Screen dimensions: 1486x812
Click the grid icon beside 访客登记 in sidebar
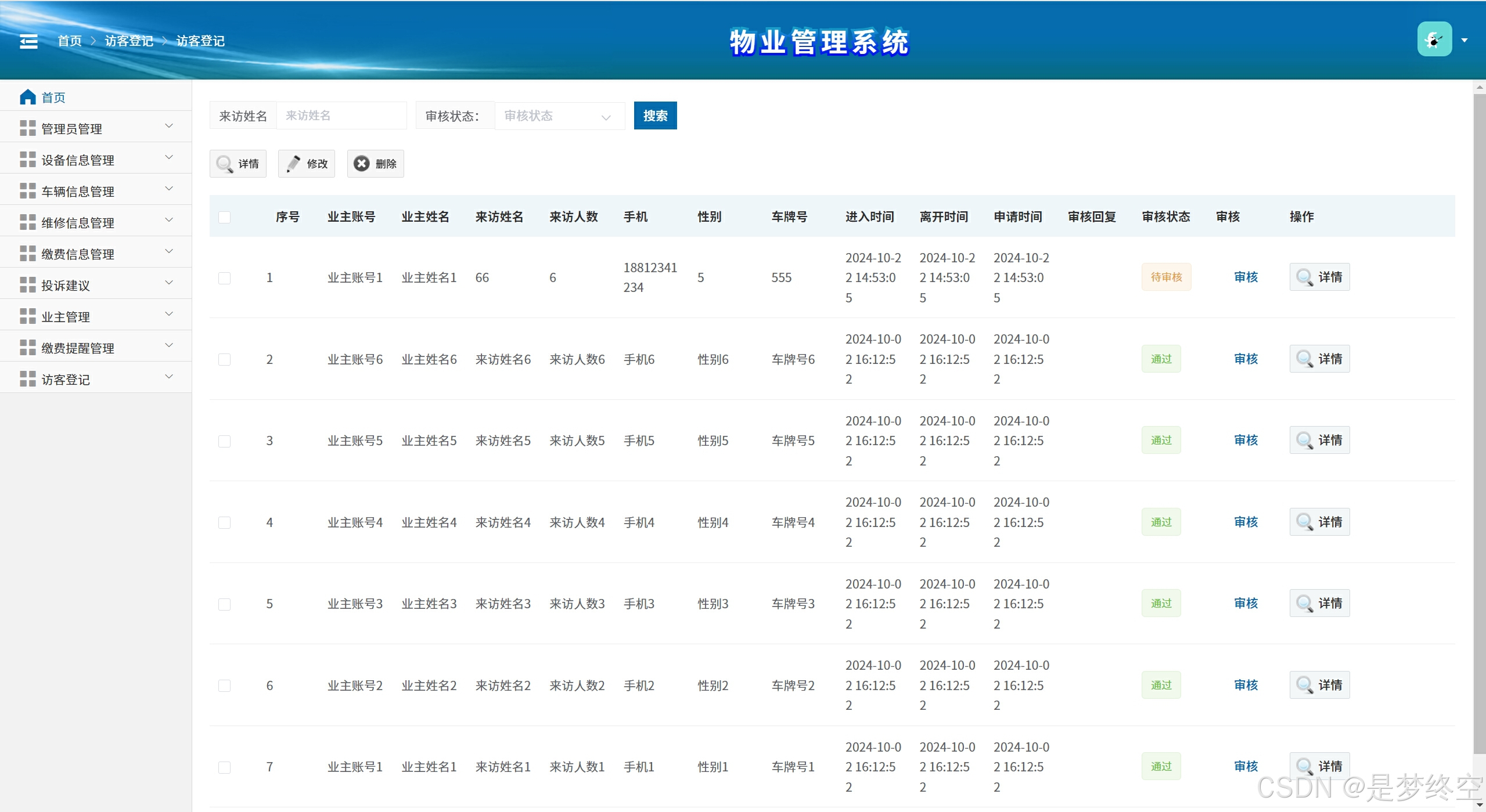(x=27, y=379)
